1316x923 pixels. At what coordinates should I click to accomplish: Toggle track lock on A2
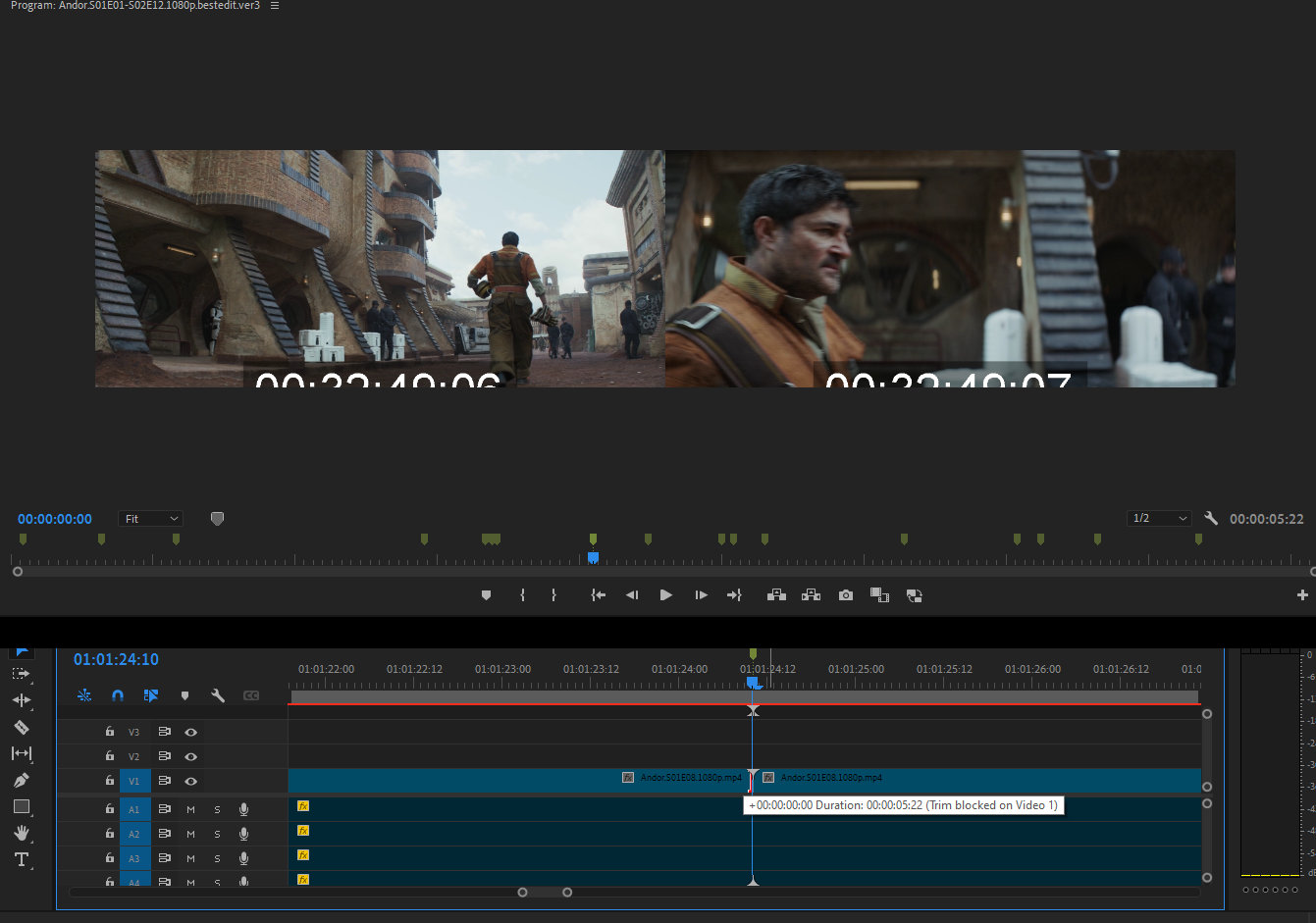pyautogui.click(x=110, y=834)
